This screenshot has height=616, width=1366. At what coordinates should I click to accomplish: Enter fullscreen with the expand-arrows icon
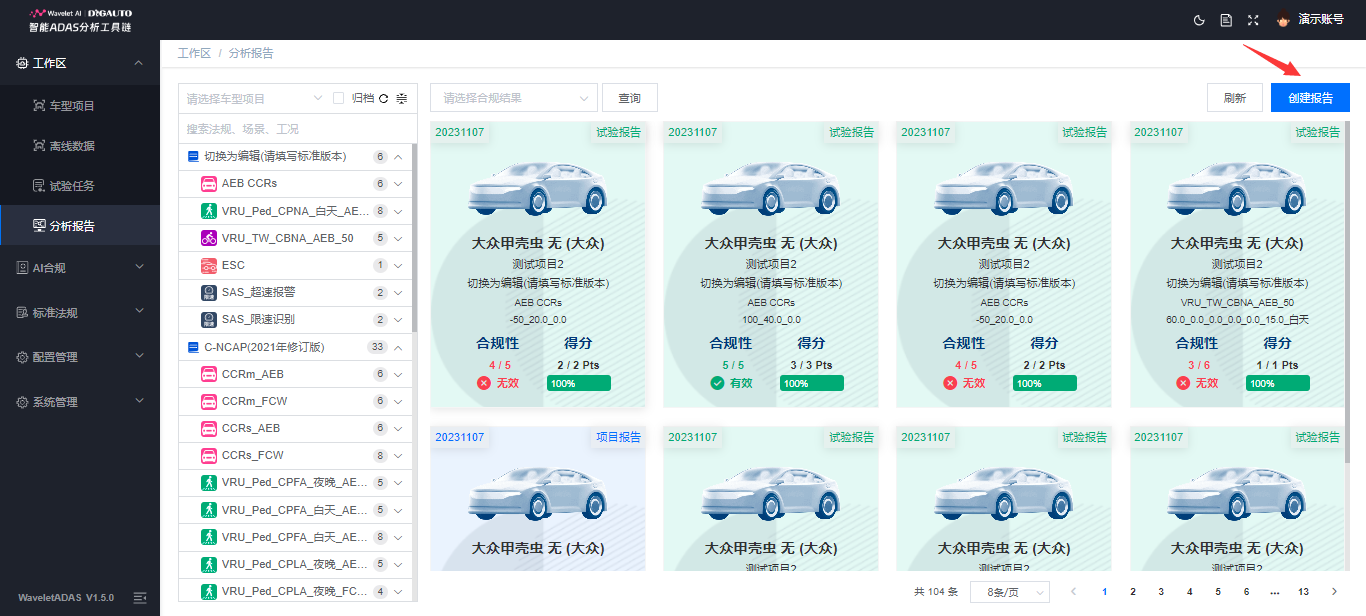[1253, 20]
